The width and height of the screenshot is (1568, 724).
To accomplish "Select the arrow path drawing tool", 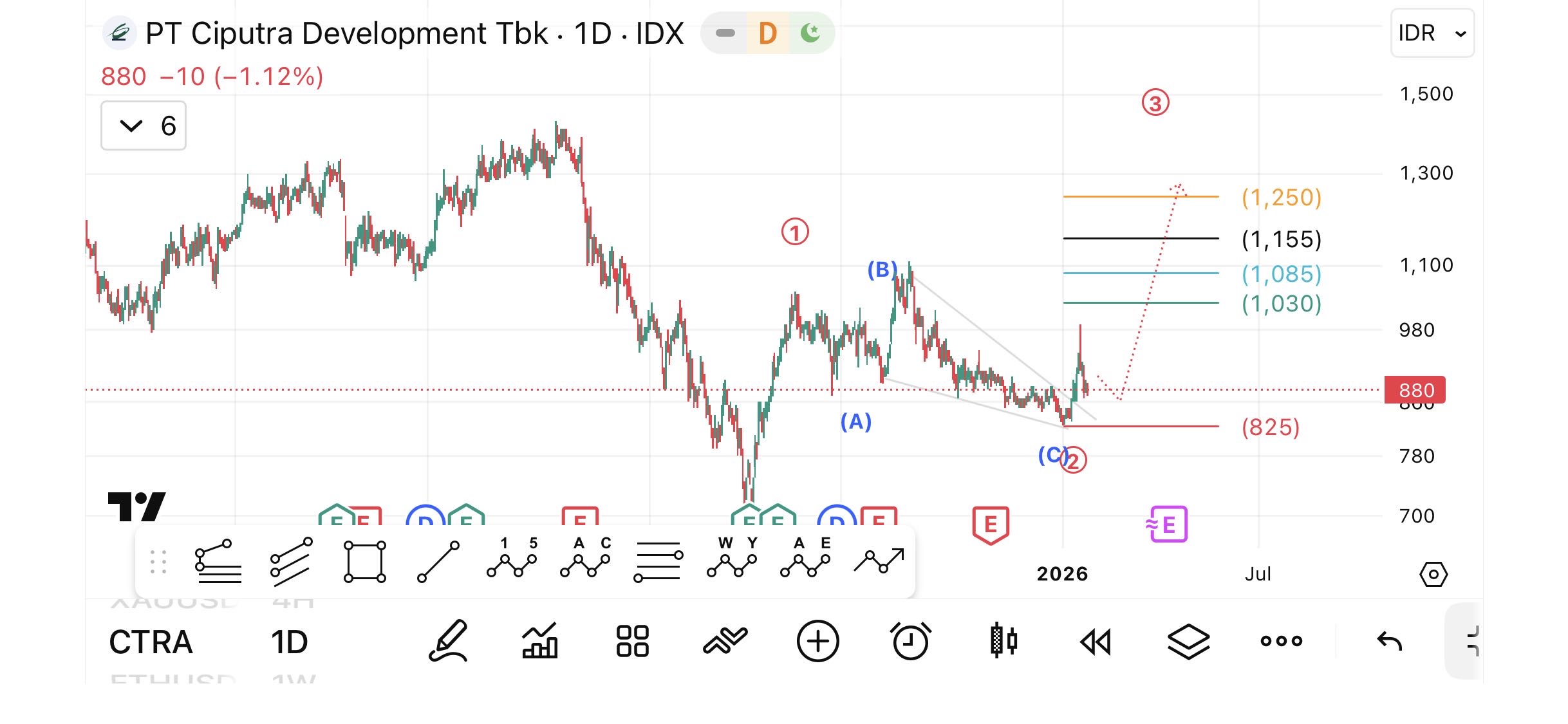I will (879, 562).
